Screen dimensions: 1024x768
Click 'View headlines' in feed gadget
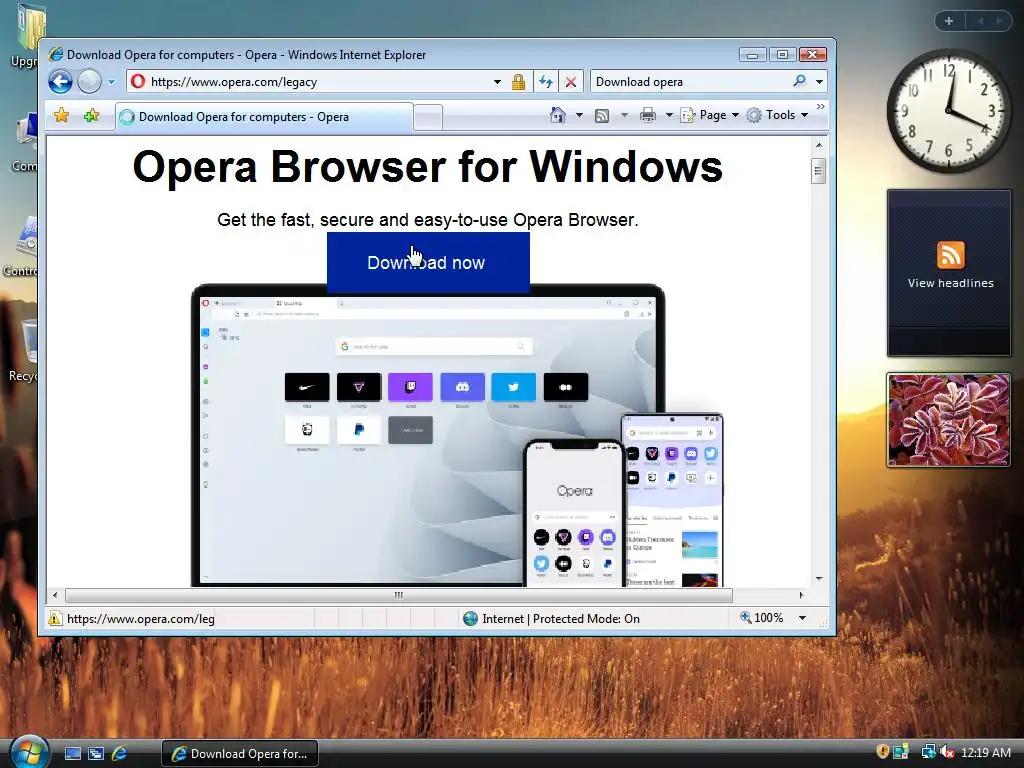pyautogui.click(x=950, y=283)
